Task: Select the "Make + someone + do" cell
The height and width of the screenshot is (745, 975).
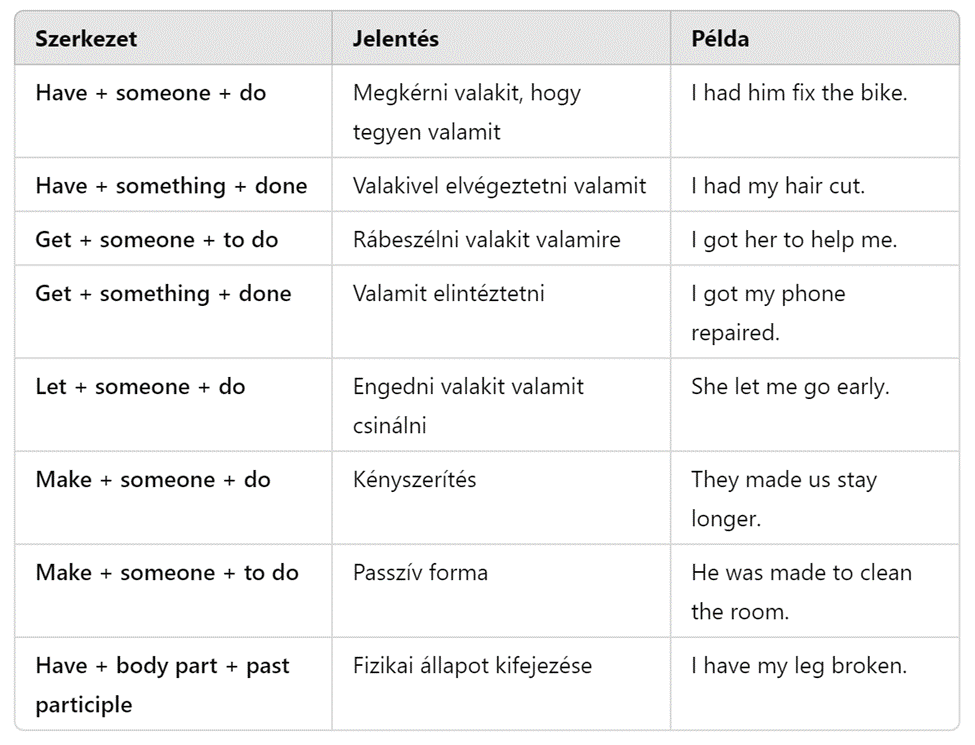Action: coord(153,480)
